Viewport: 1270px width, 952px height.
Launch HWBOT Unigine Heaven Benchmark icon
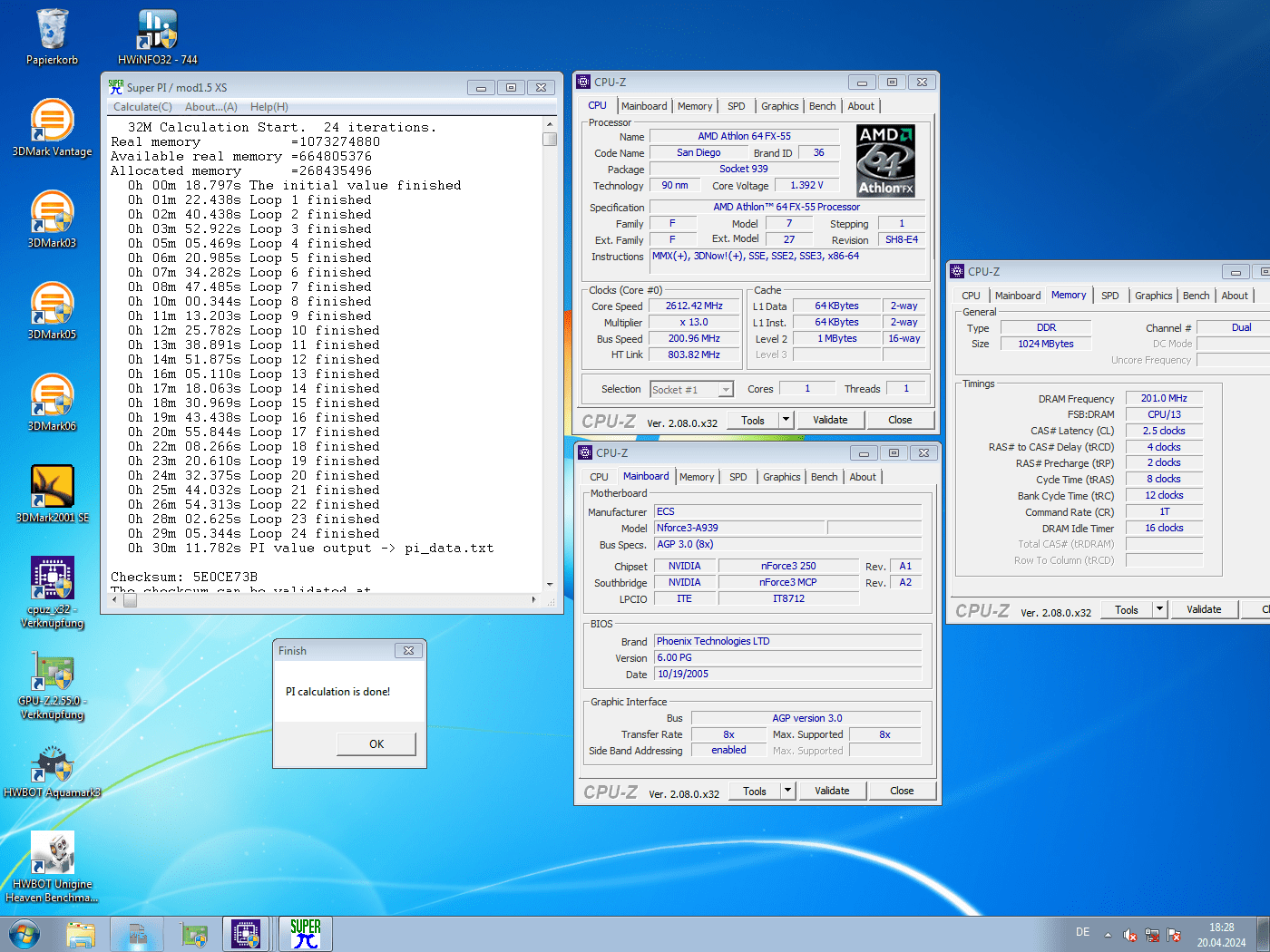click(52, 867)
